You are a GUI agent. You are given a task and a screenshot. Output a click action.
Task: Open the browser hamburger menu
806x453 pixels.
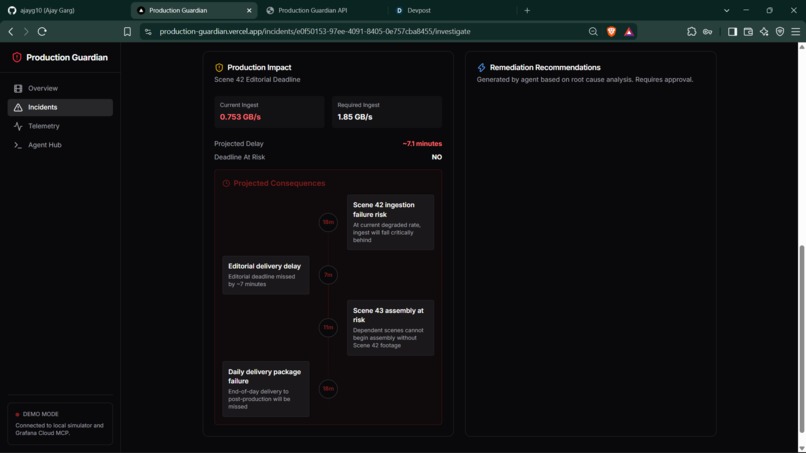pos(796,32)
